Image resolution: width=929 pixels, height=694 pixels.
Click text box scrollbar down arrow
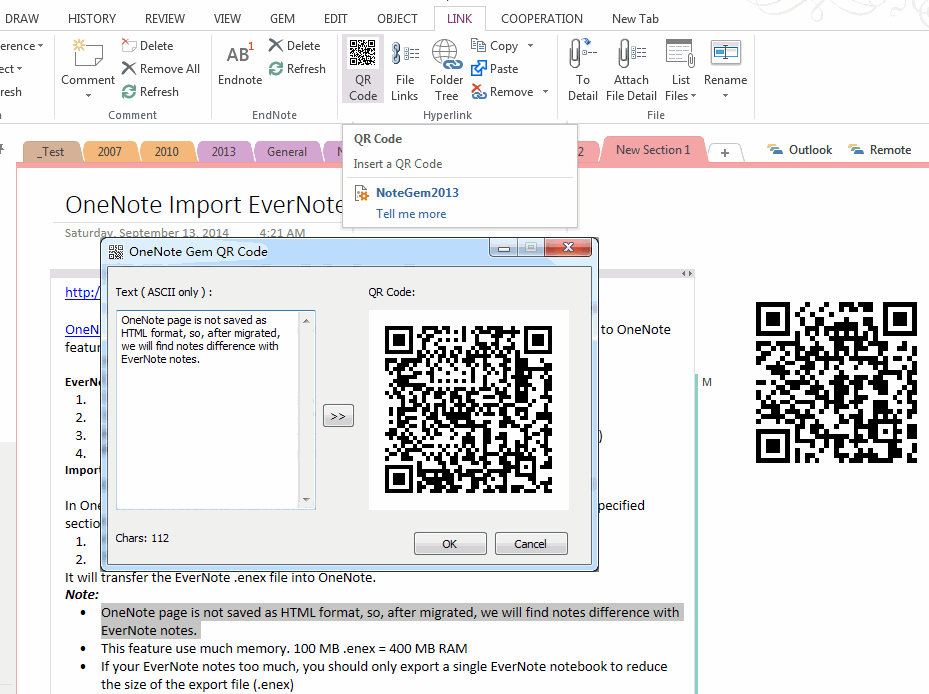tap(306, 500)
